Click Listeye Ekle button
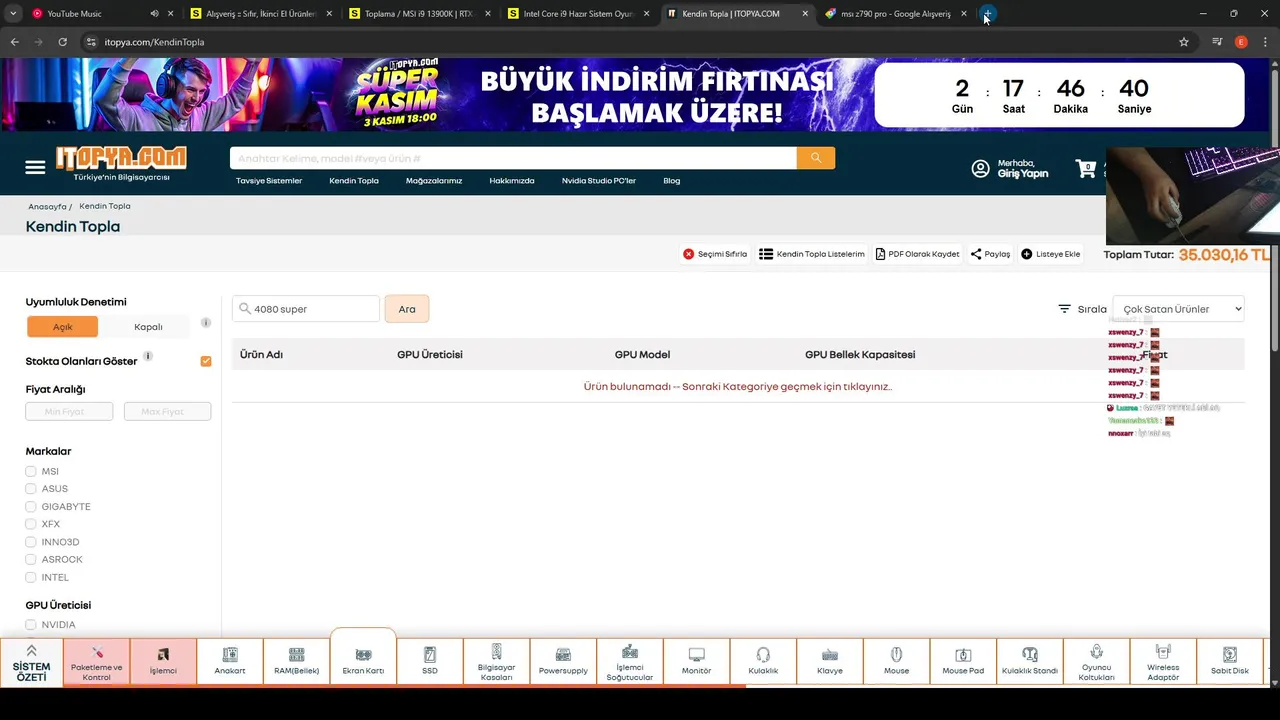The image size is (1280, 720). [1051, 254]
